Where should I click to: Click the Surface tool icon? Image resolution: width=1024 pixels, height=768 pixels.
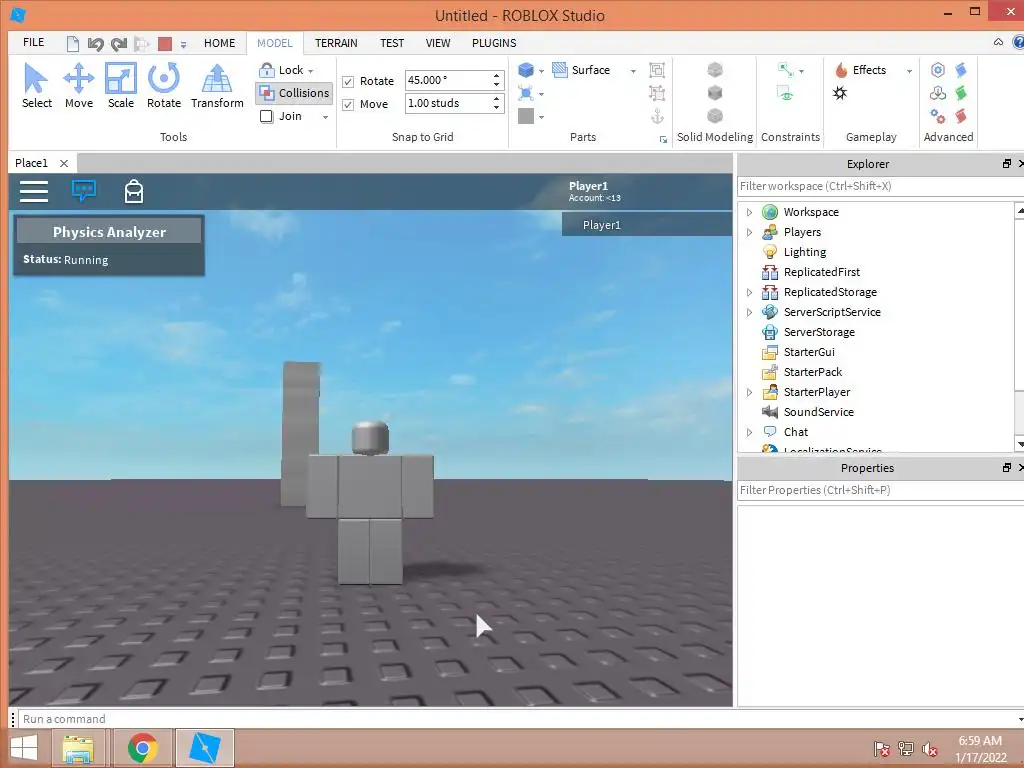pyautogui.click(x=560, y=70)
